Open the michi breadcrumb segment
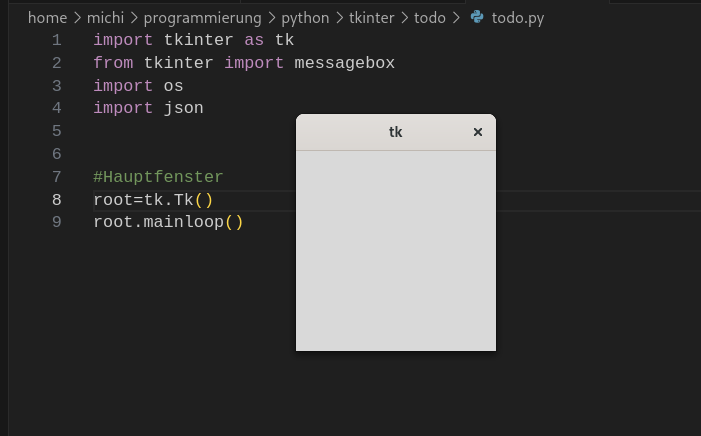 (105, 18)
